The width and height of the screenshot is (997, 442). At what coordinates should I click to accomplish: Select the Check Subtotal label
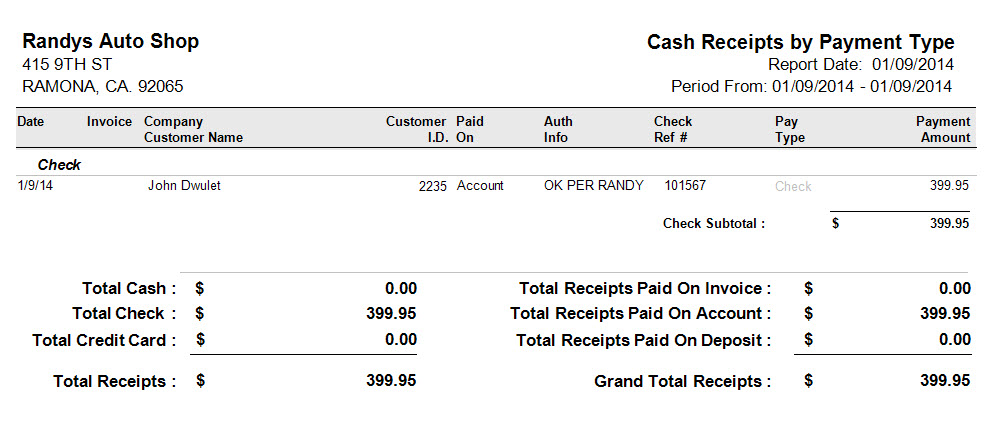point(714,223)
